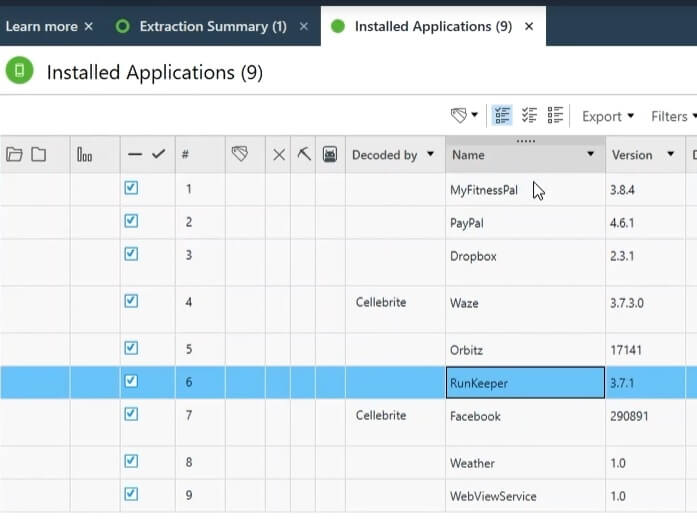Click the check all items icon
Image resolution: width=697 pixels, height=519 pixels.
click(529, 116)
